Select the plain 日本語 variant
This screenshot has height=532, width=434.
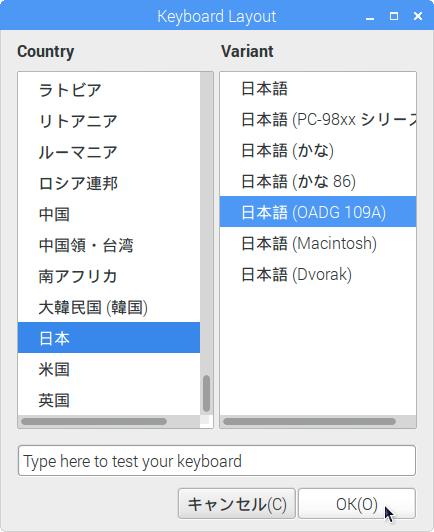pos(318,89)
